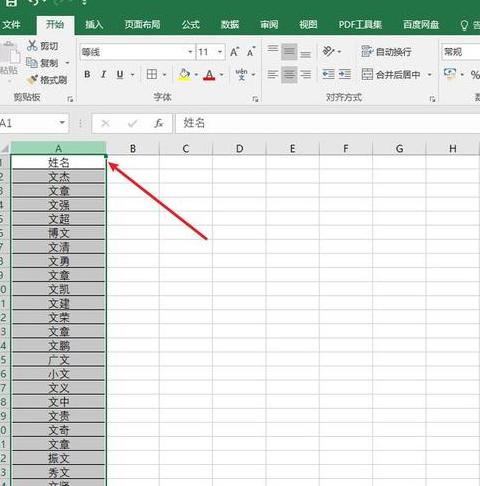Switch to the 公式 tab
The image size is (480, 486).
(x=191, y=25)
